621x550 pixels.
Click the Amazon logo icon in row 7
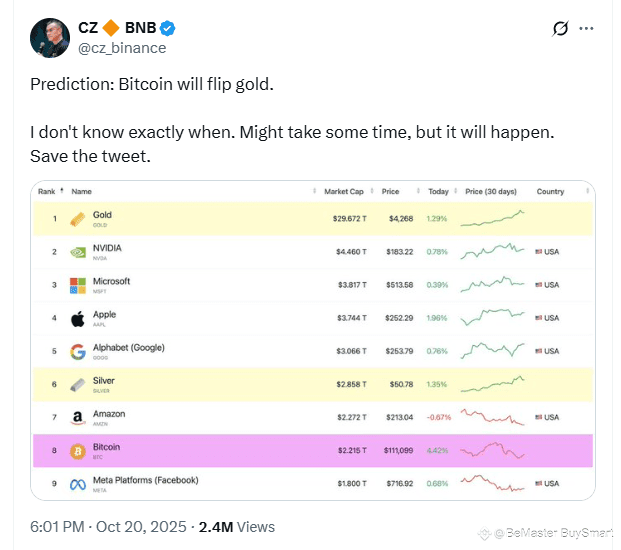coord(77,418)
